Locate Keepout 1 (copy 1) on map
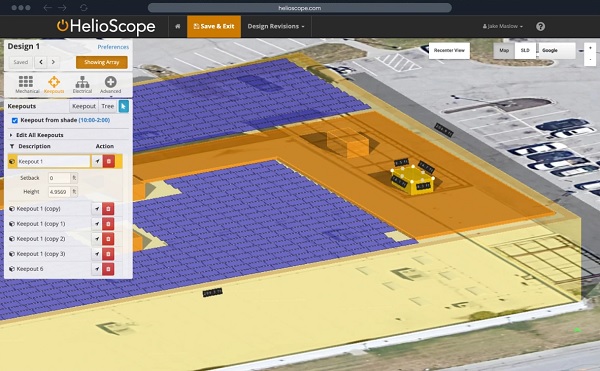600x371 pixels. (97, 224)
